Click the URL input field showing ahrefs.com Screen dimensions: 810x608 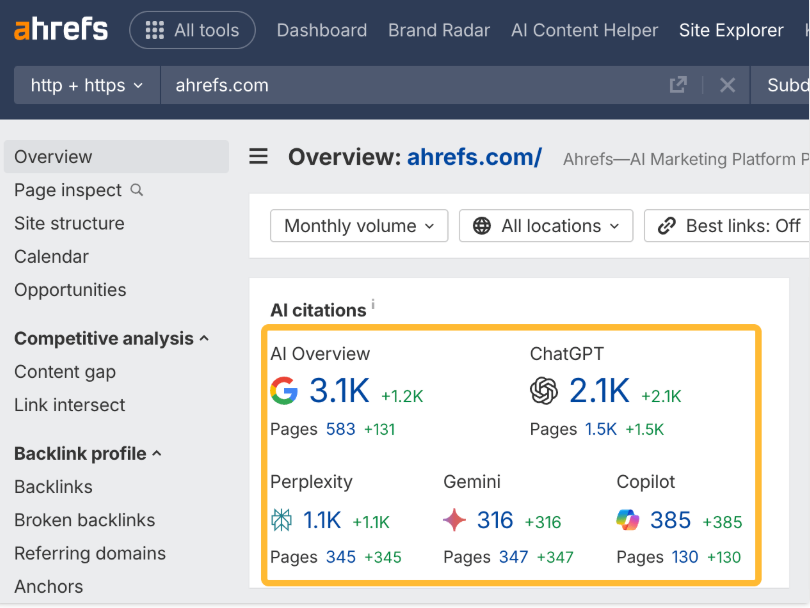(x=400, y=85)
